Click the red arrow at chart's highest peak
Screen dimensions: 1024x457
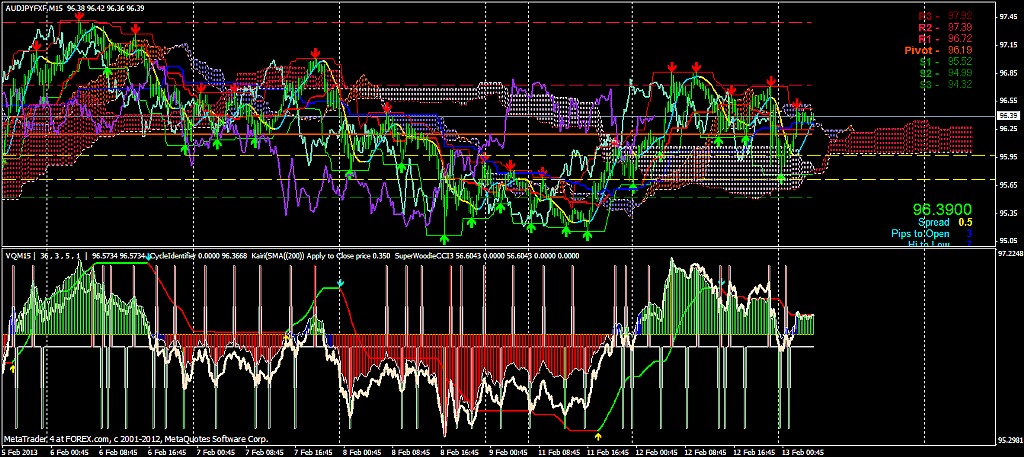[x=79, y=18]
